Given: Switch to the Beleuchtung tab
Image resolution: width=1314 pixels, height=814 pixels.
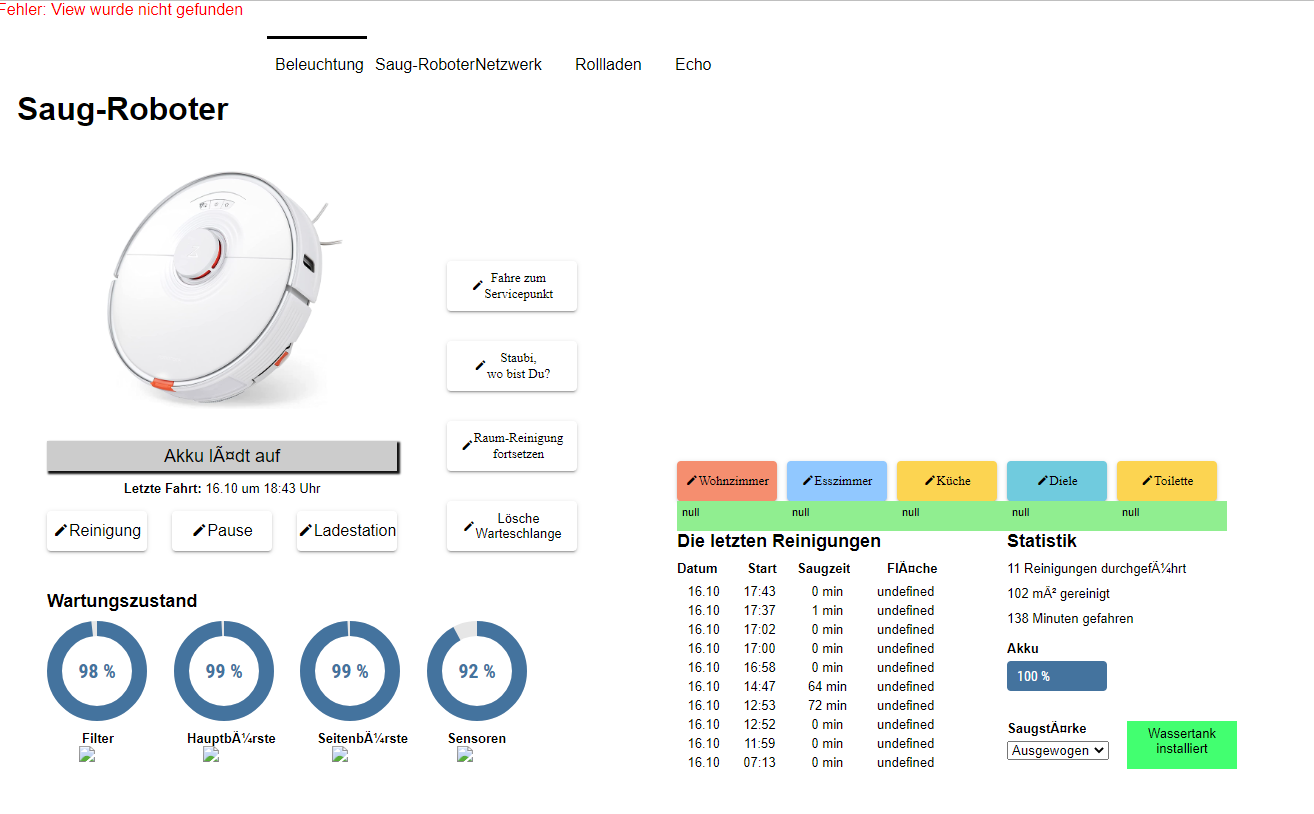Looking at the screenshot, I should [319, 64].
